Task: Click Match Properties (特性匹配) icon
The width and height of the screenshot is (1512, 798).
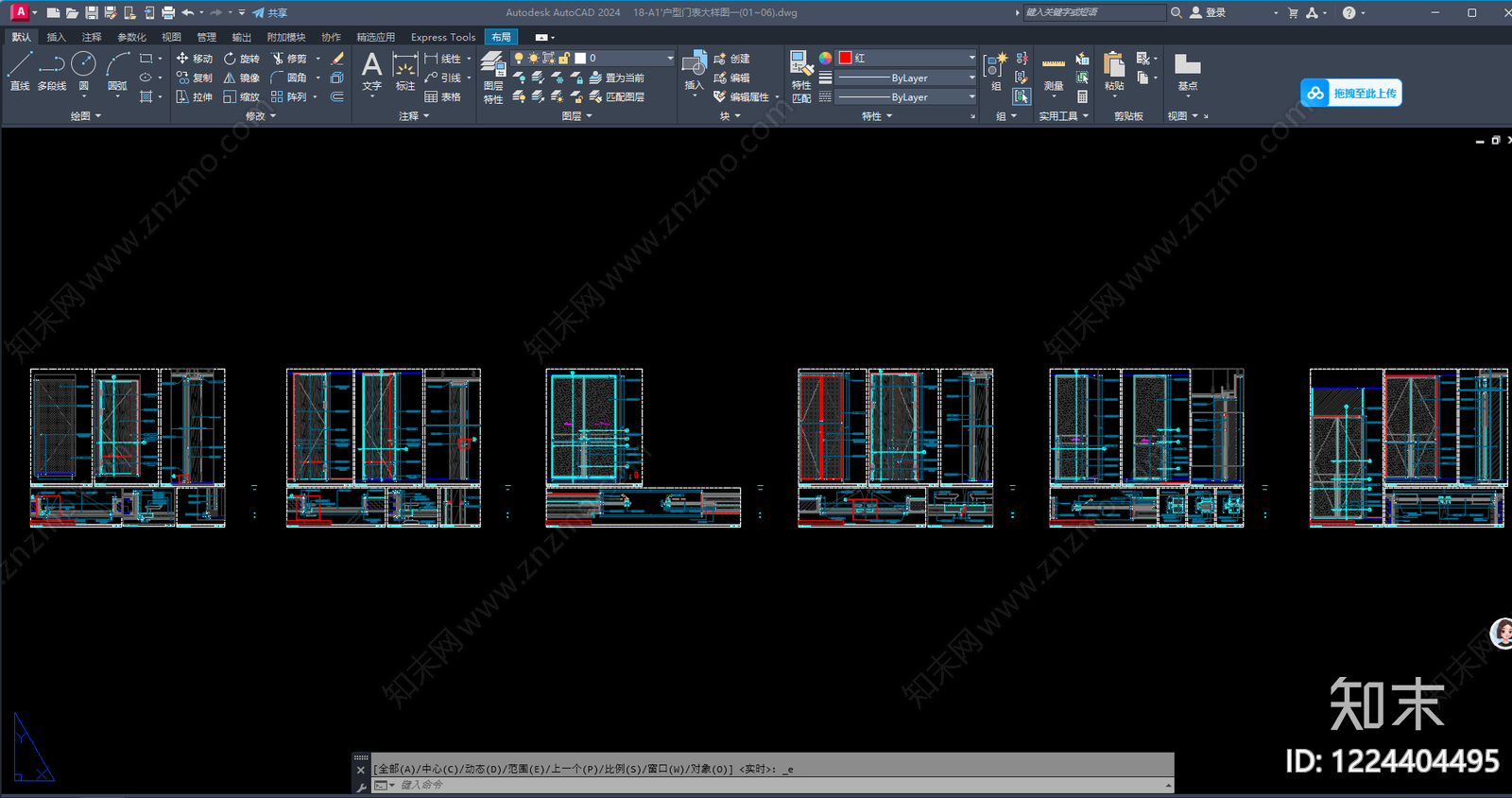Action: pyautogui.click(x=801, y=77)
